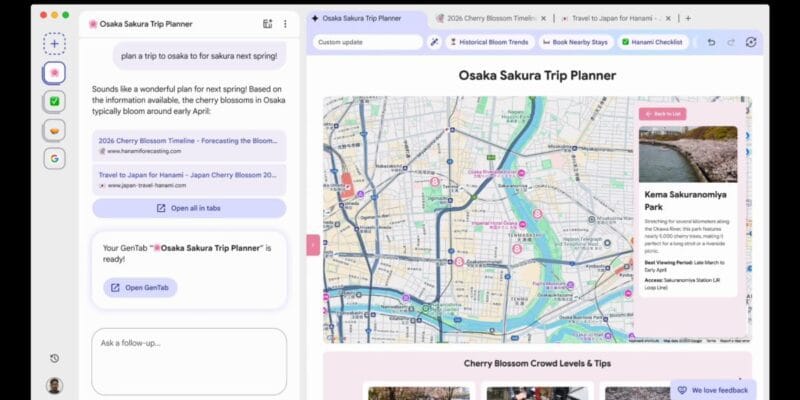
Task: Click the regenerate refresh icon in toolbar
Action: (751, 42)
